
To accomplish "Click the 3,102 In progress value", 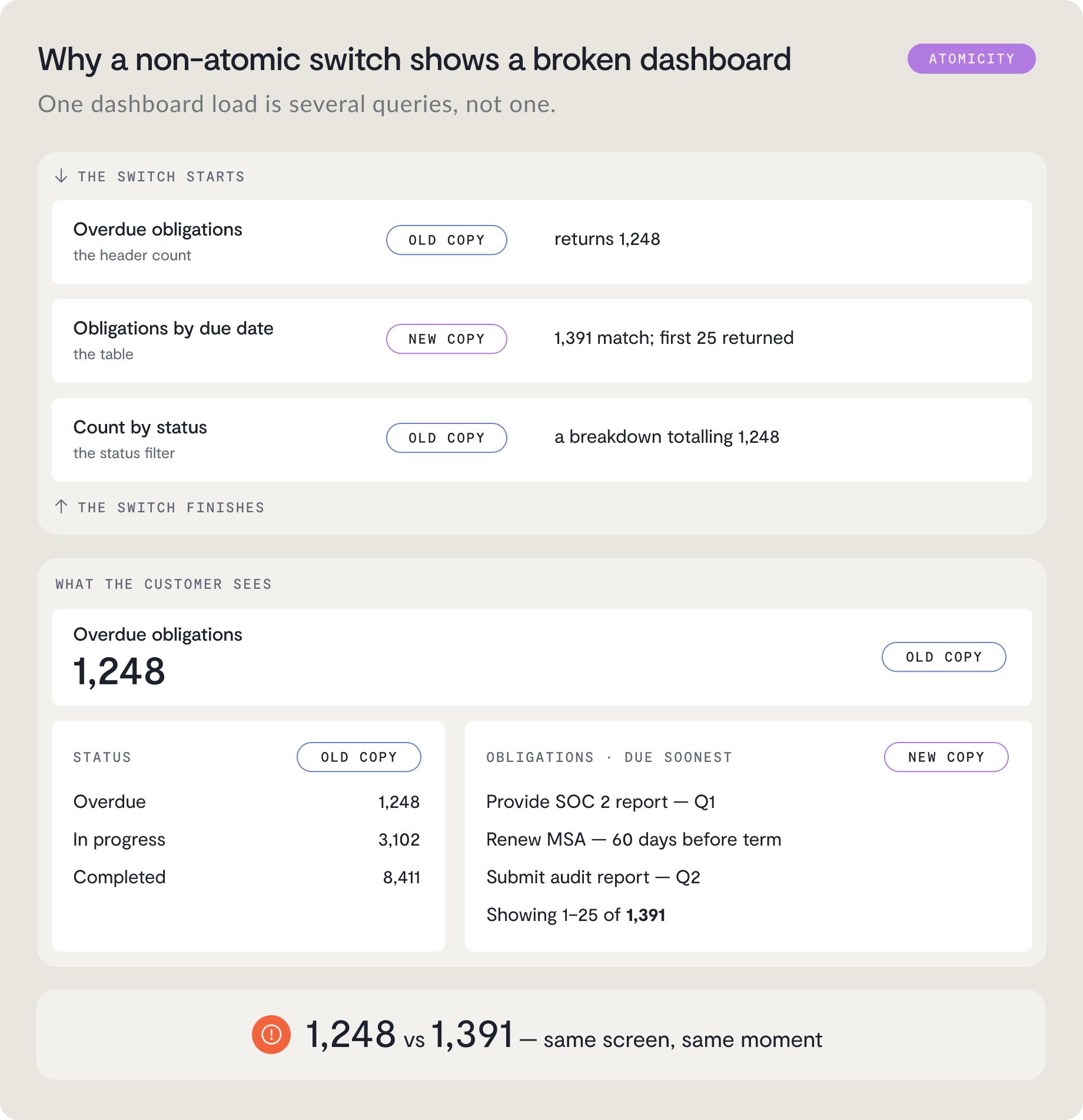I will point(399,840).
